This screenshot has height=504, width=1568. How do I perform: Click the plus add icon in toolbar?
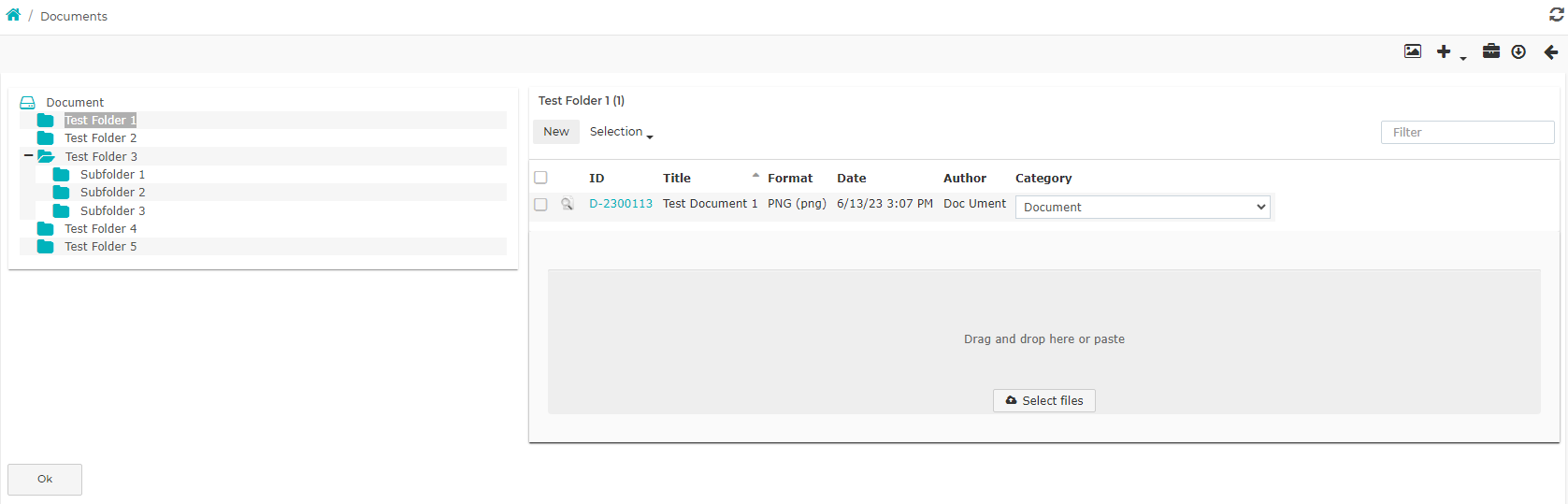point(1444,51)
